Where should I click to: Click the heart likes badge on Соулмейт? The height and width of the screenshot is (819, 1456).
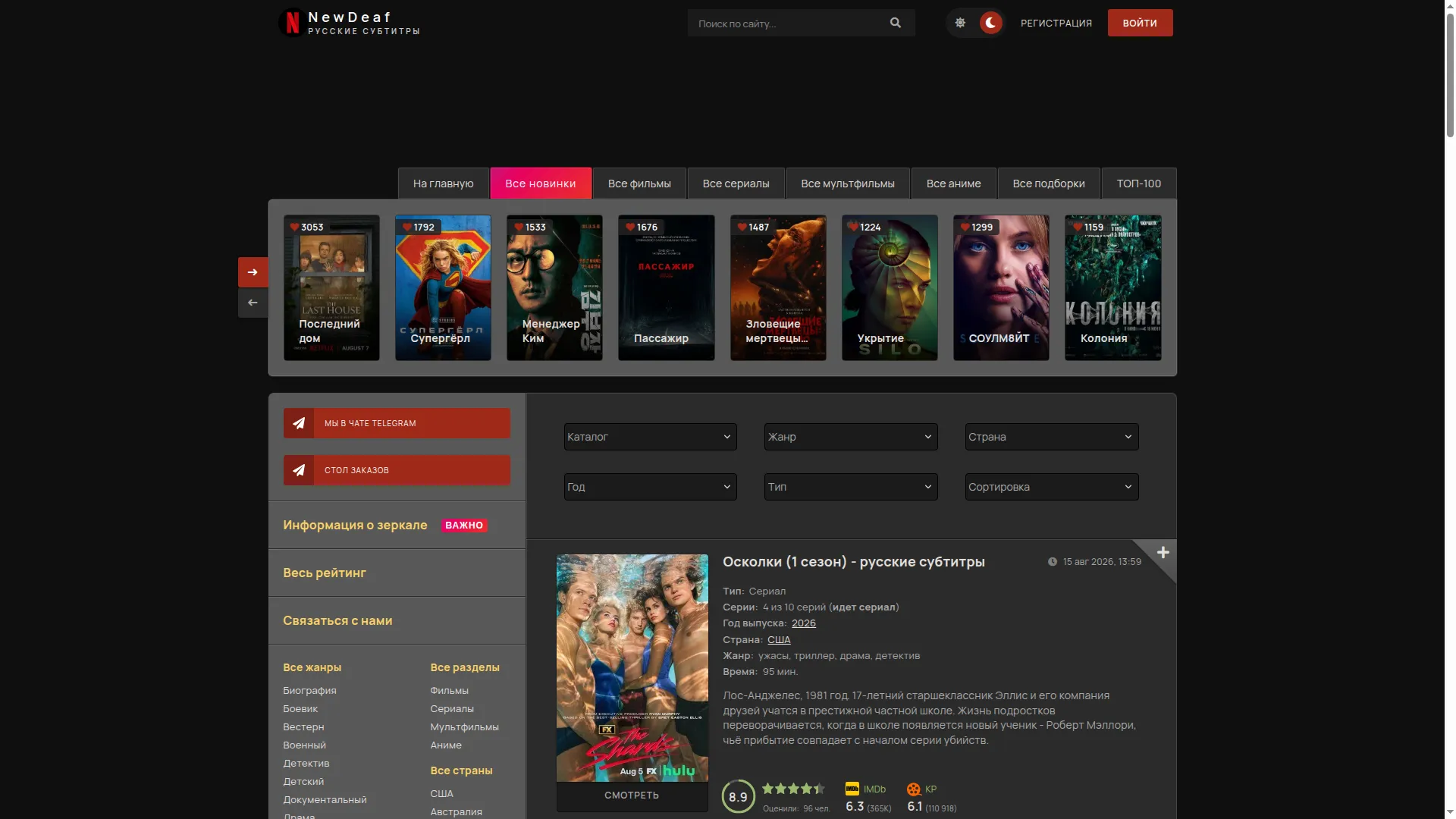pyautogui.click(x=977, y=227)
